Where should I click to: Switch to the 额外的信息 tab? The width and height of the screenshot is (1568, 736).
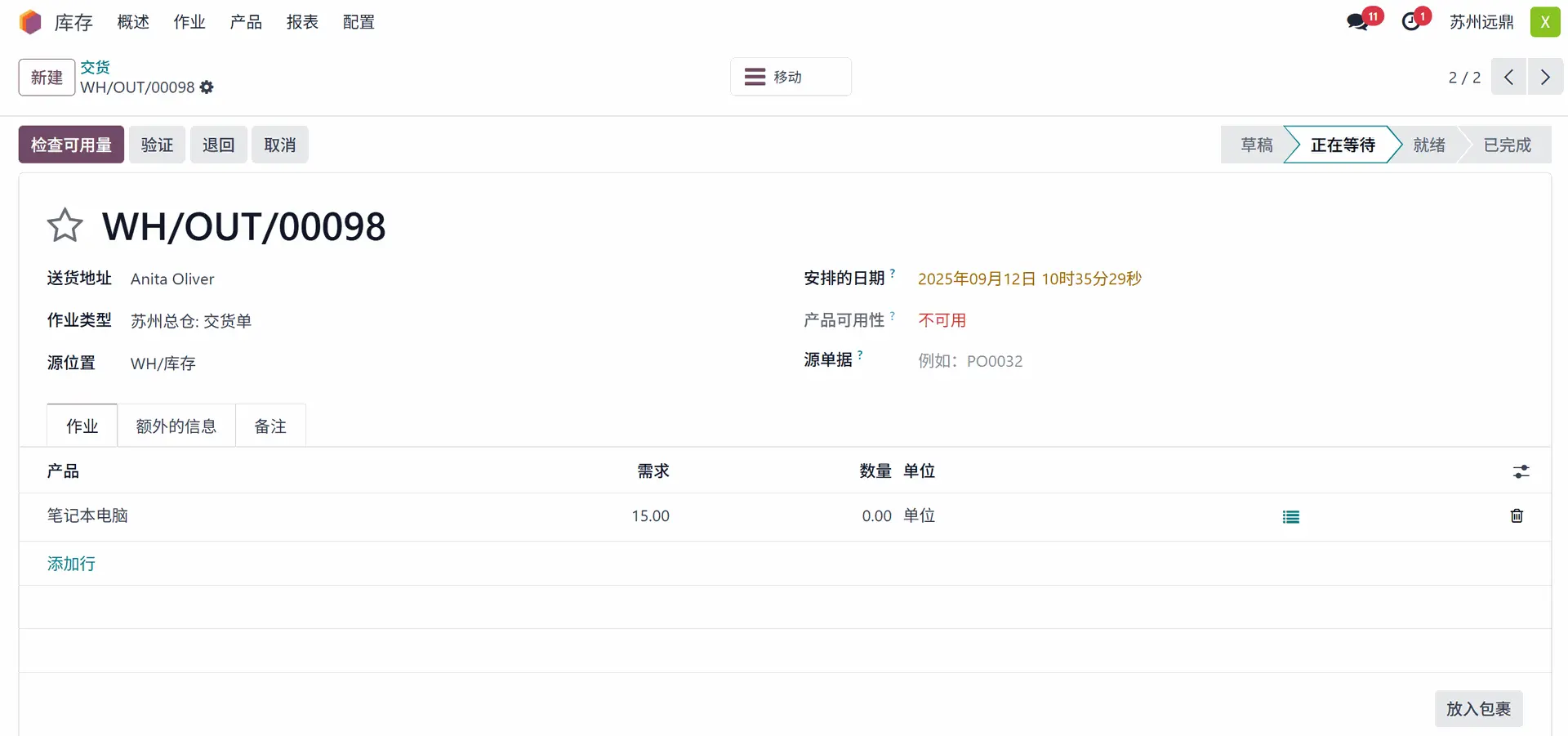[x=176, y=426]
